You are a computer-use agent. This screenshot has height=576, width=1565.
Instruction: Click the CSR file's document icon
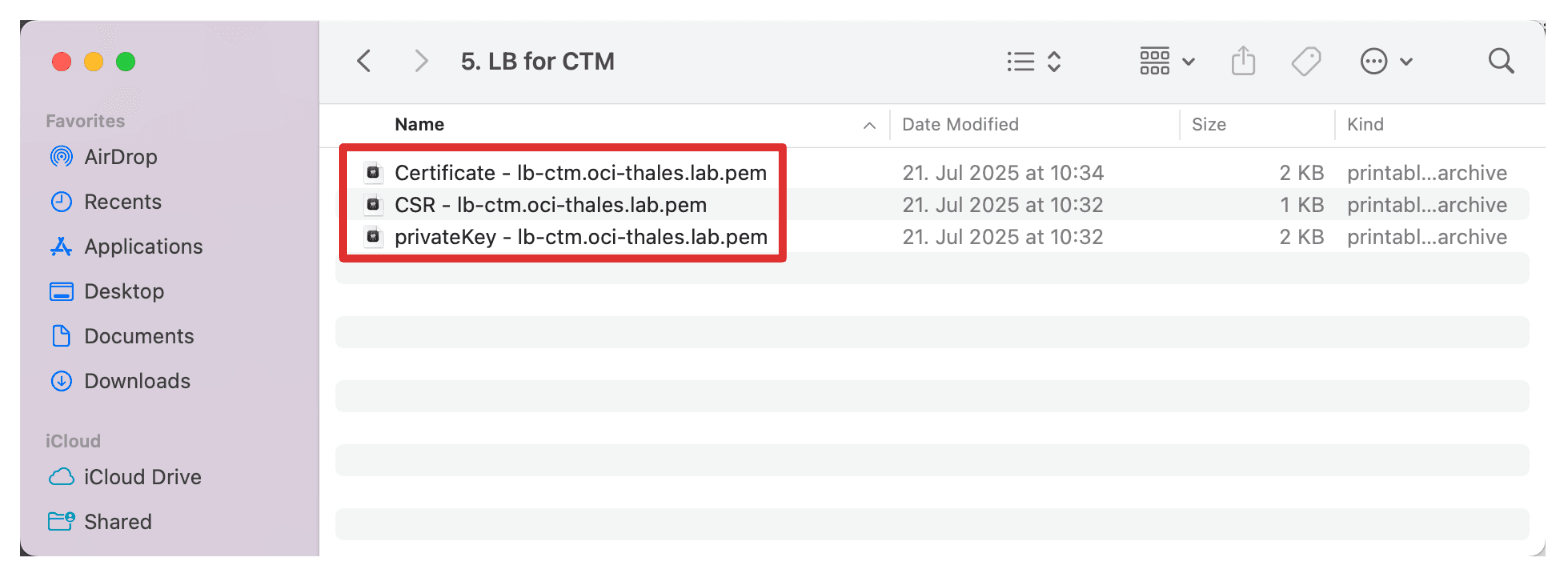373,205
